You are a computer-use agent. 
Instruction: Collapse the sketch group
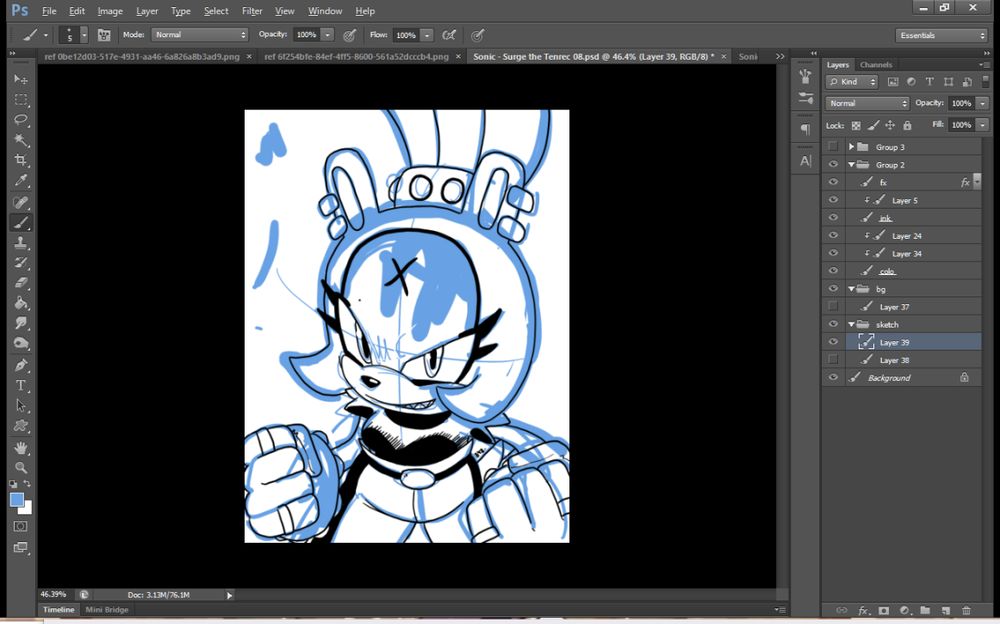coord(851,325)
